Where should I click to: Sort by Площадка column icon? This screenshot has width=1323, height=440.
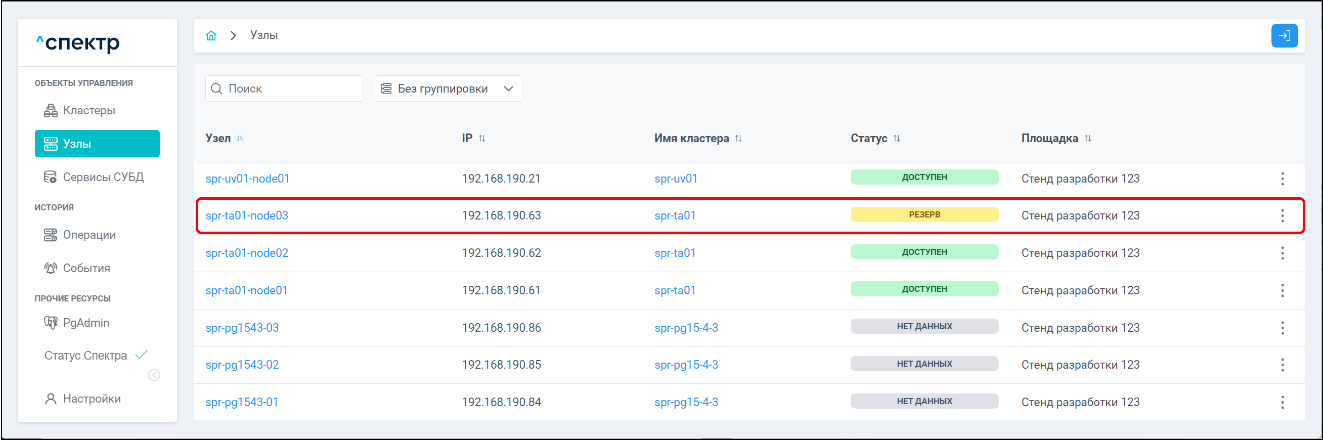[x=1088, y=138]
